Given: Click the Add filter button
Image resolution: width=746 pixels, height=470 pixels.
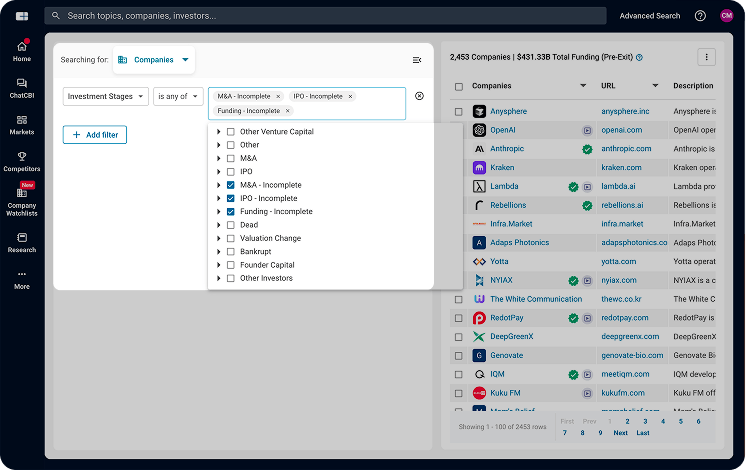Looking at the screenshot, I should [x=95, y=134].
